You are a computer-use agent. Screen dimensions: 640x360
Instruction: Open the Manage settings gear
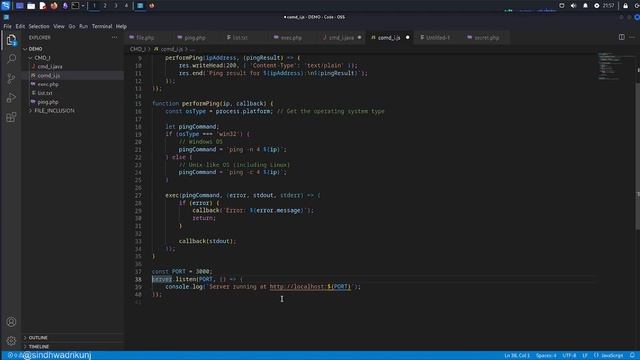coord(11,340)
